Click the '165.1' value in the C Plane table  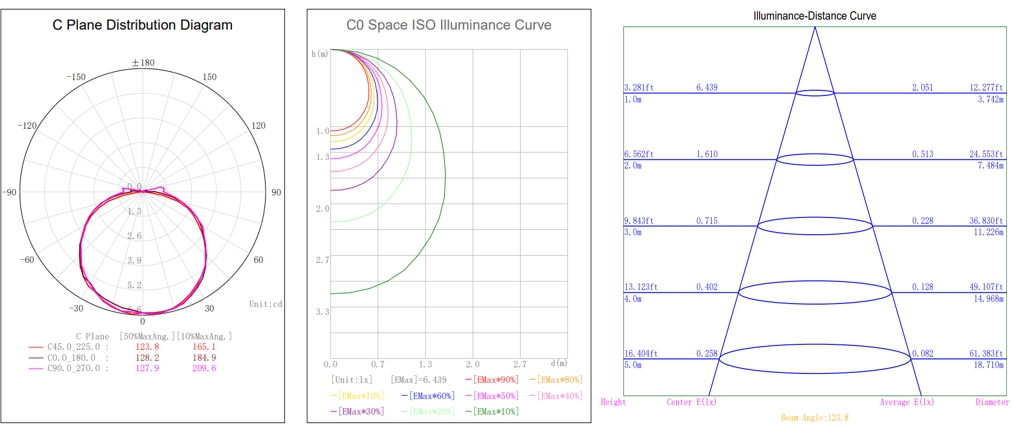[205, 347]
